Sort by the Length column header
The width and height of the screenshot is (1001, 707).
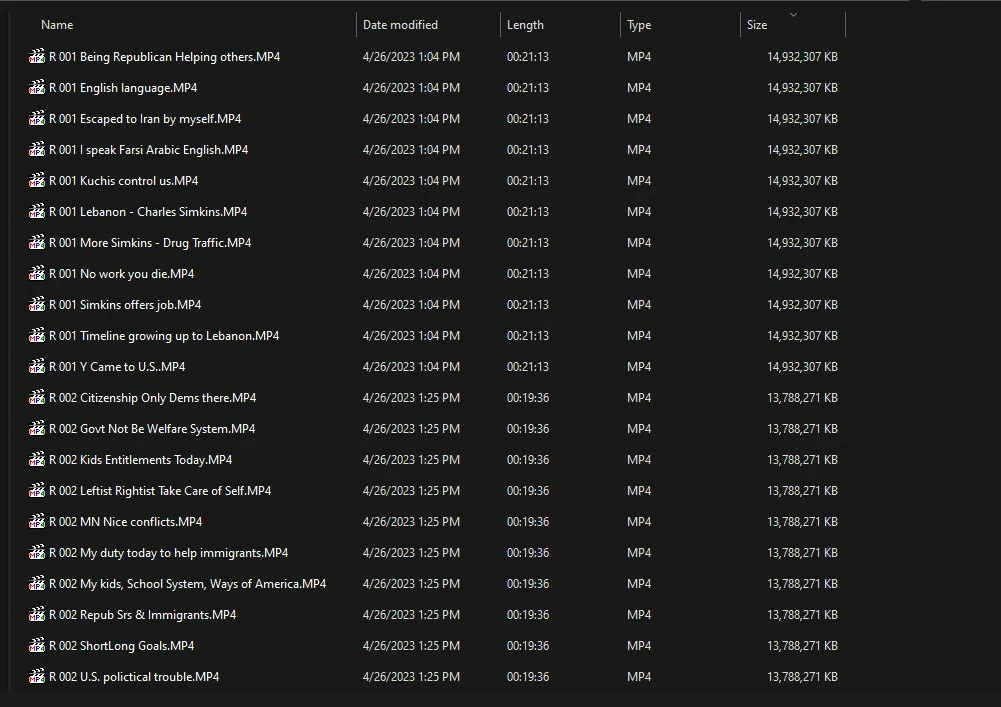525,25
